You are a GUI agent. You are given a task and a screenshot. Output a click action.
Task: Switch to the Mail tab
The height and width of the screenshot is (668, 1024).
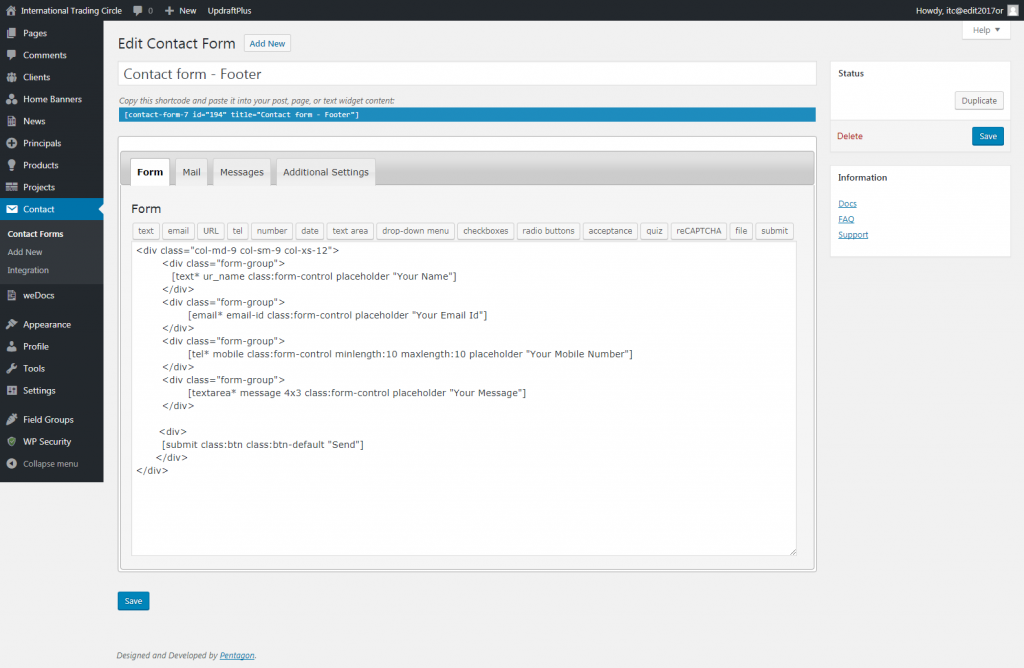[191, 172]
